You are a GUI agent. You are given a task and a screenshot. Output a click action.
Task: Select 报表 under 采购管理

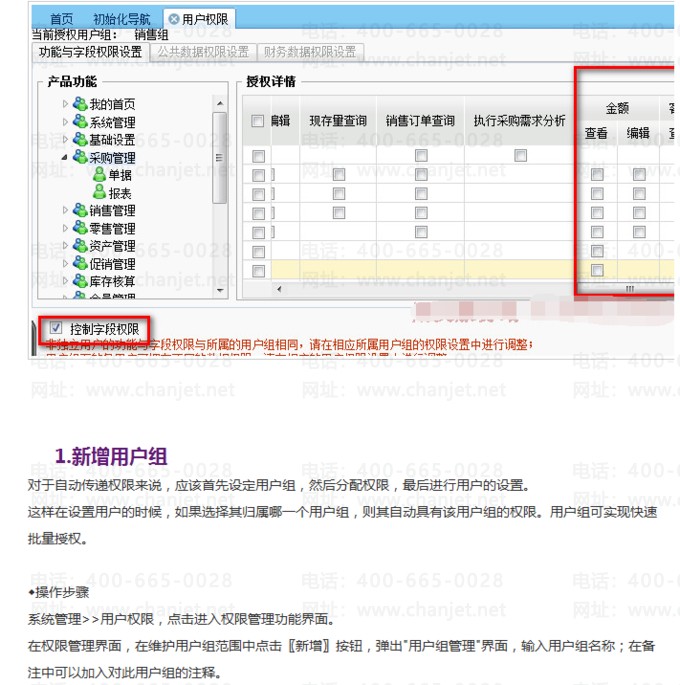120,193
